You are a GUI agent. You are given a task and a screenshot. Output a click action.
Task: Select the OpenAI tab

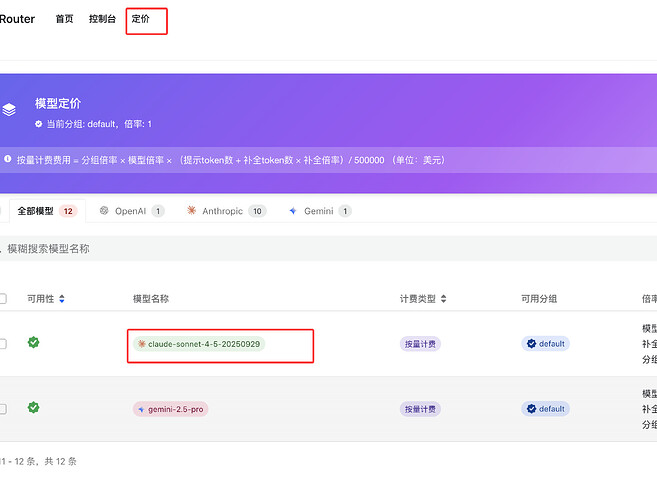[x=132, y=211]
